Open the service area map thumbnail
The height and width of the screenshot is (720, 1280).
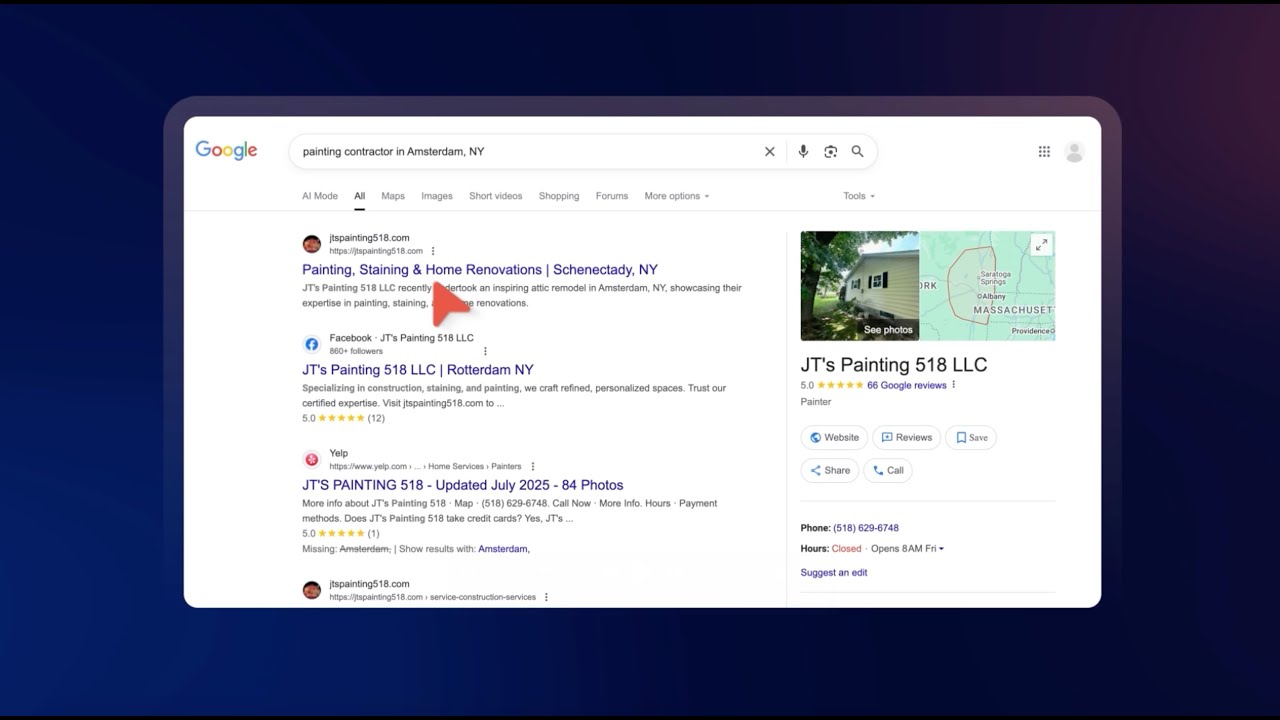(x=987, y=286)
